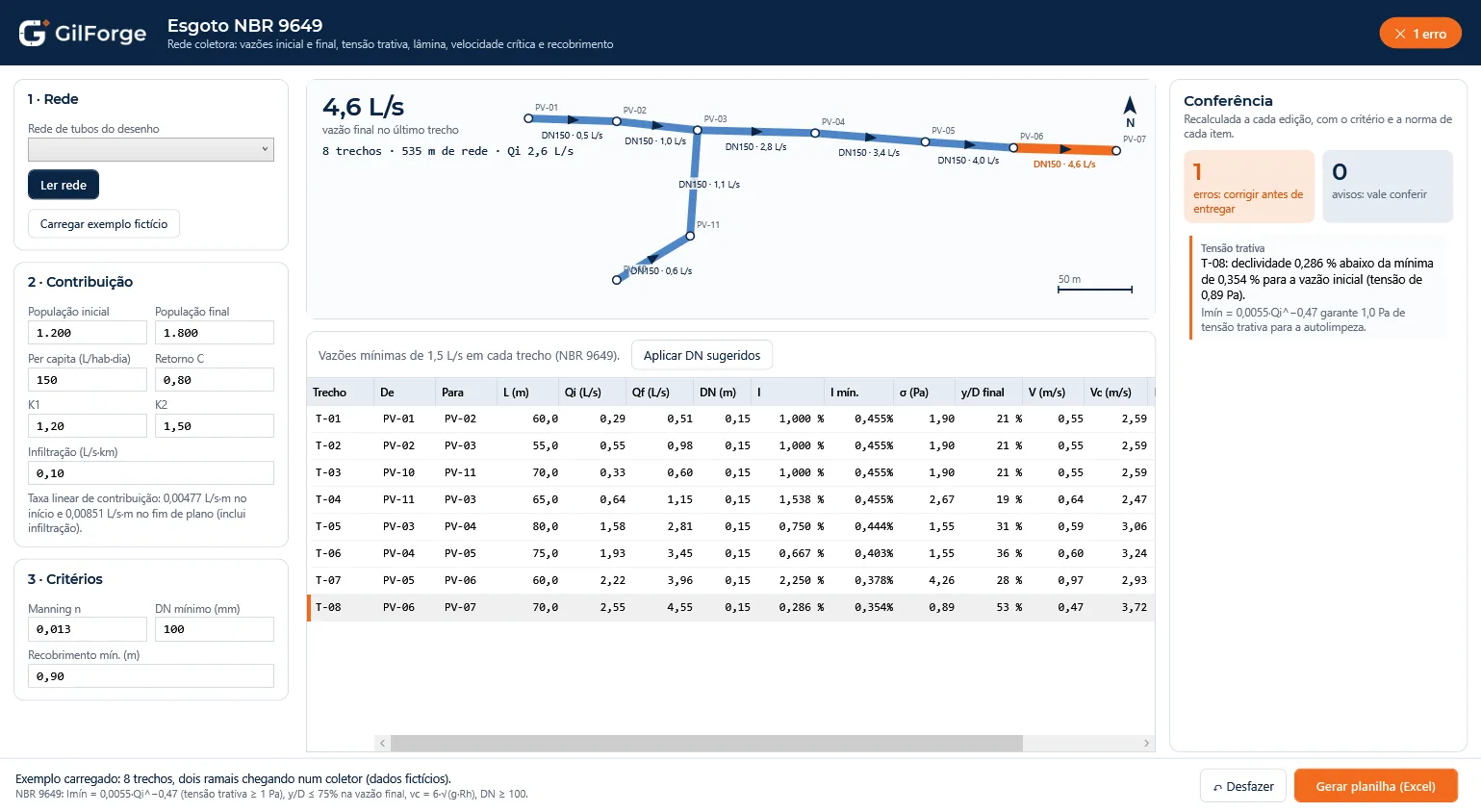Screen dimensions: 1481x812
Task: Click the 'DN150 · 1,1 L/s' branch pipe label
Action: pos(709,185)
